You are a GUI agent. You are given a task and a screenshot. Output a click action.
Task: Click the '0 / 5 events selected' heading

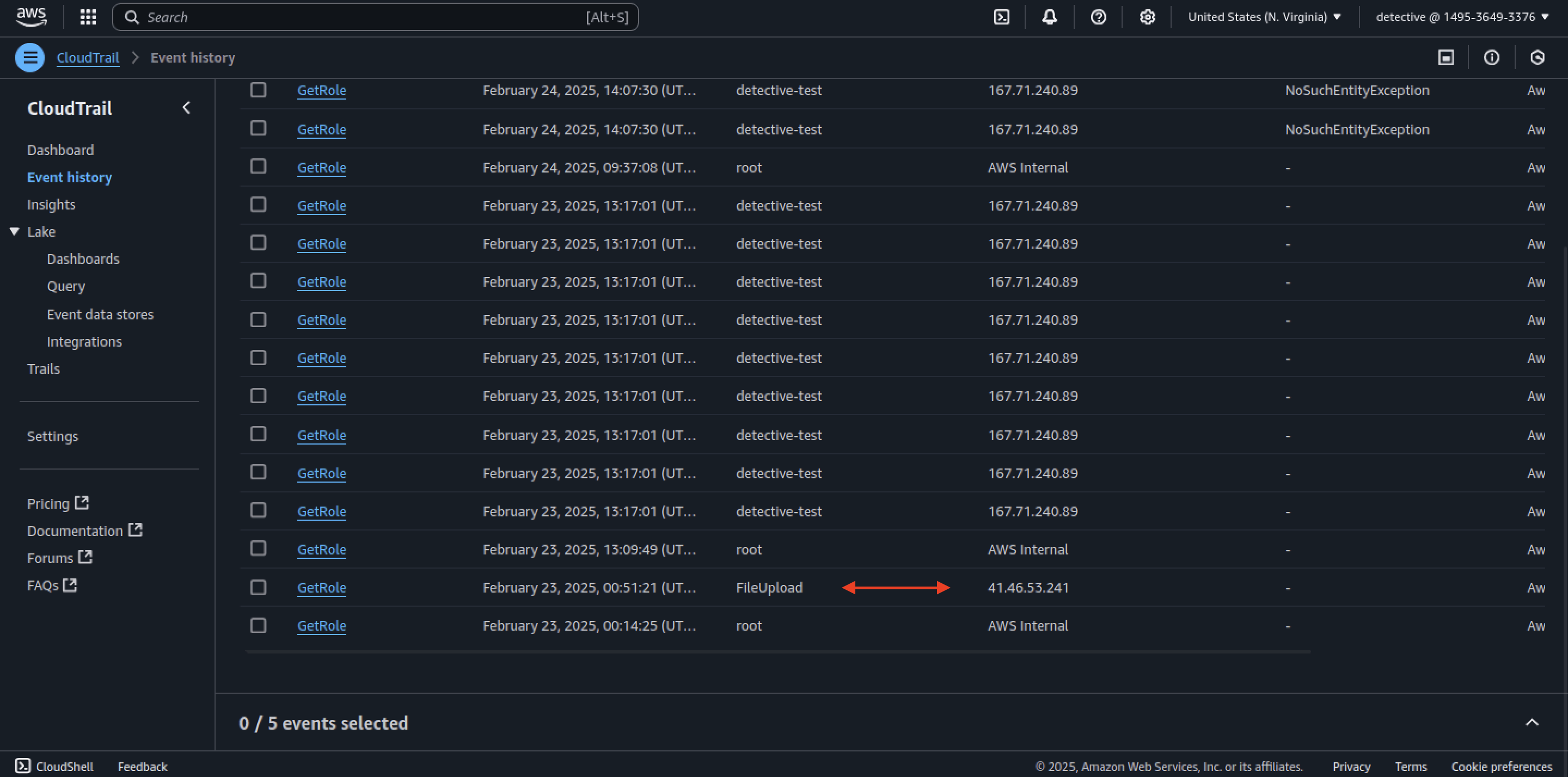pyautogui.click(x=323, y=723)
